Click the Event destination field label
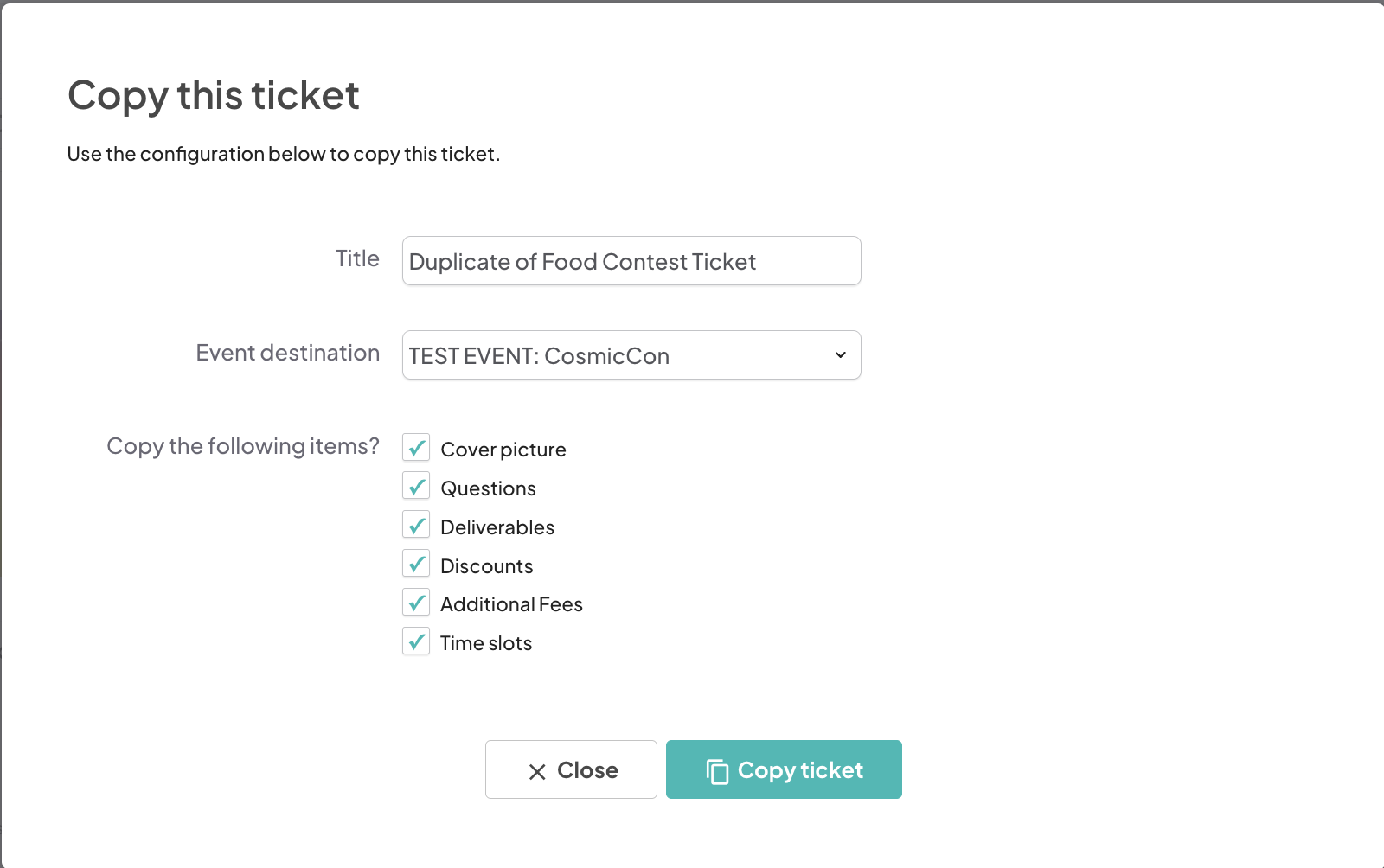This screenshot has height=868, width=1384. tap(287, 353)
